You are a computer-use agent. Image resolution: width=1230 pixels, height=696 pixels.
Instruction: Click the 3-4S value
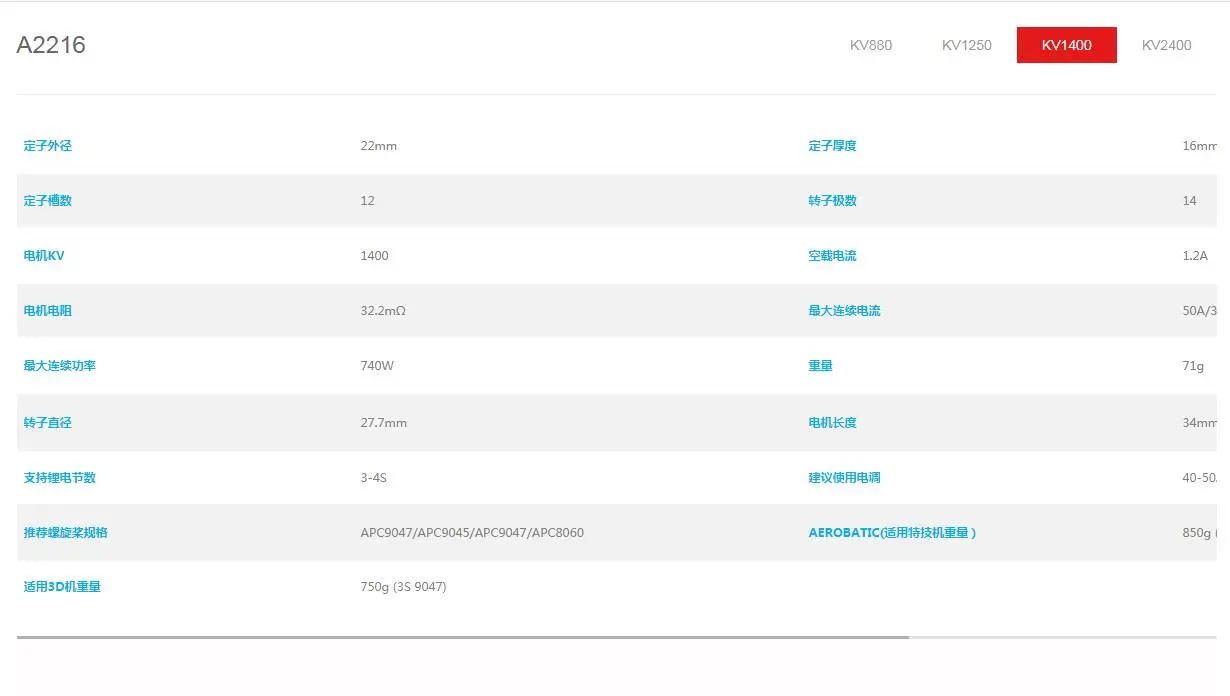tap(374, 478)
